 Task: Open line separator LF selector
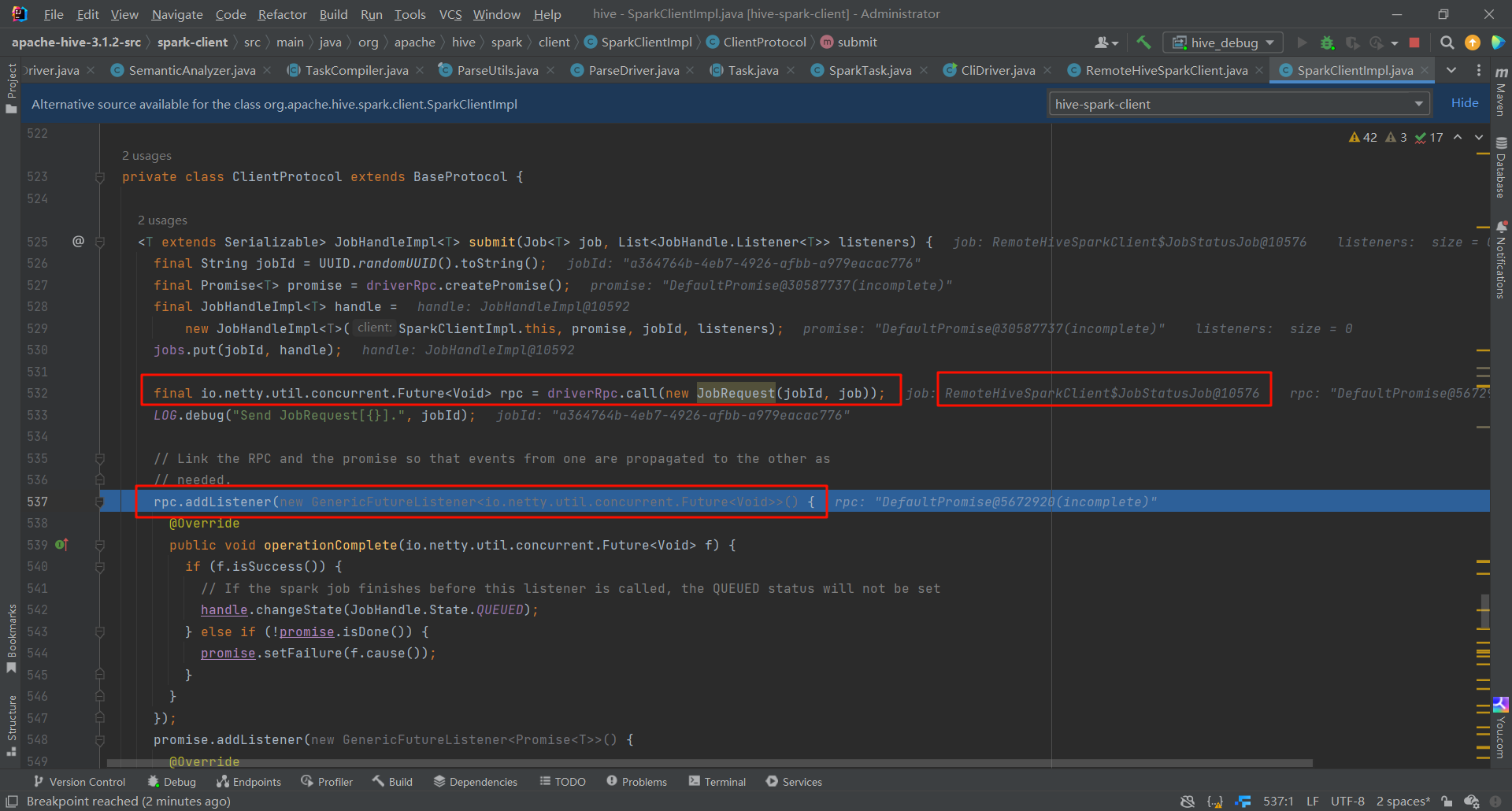coord(1313,802)
